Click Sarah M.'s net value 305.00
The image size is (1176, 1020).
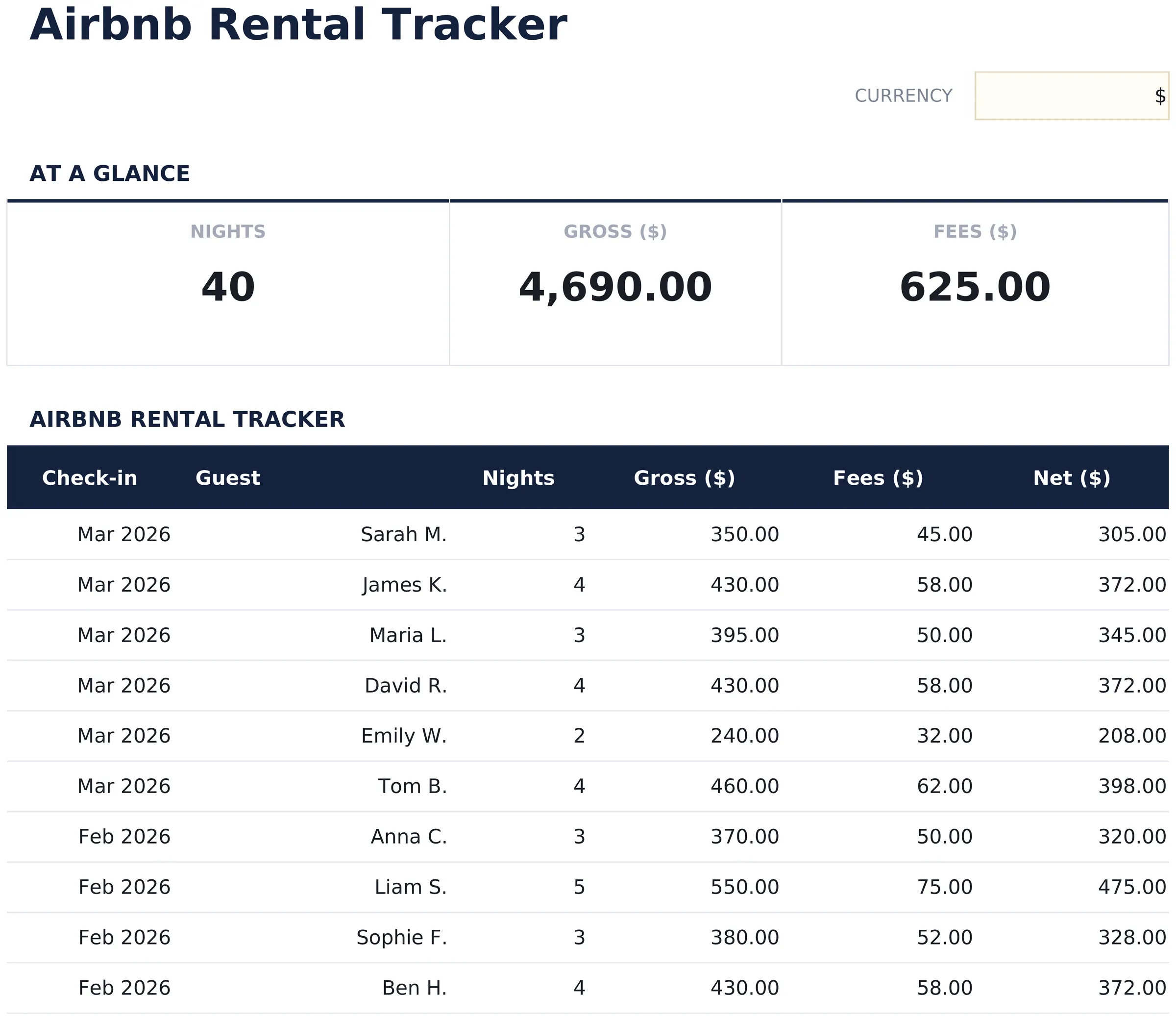1132,534
